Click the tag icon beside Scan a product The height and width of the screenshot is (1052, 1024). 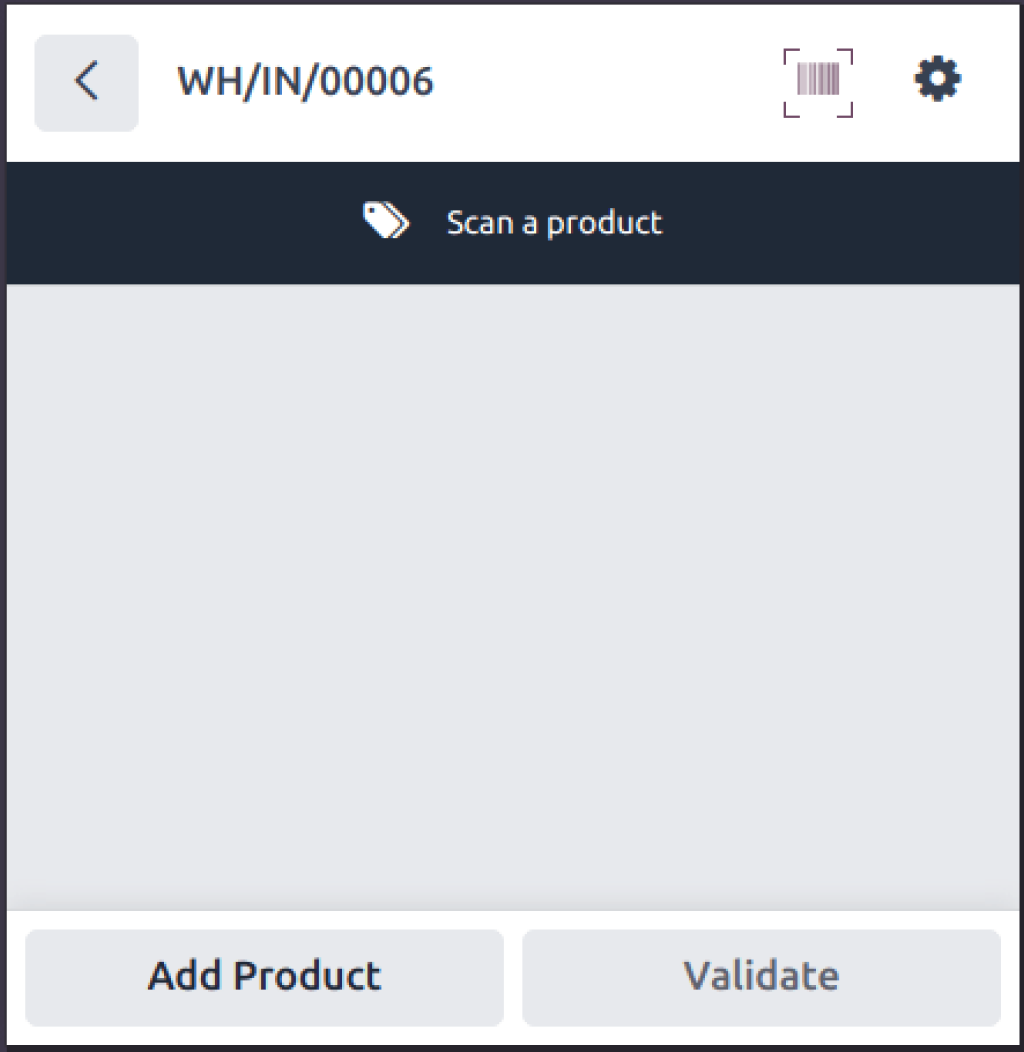[385, 221]
